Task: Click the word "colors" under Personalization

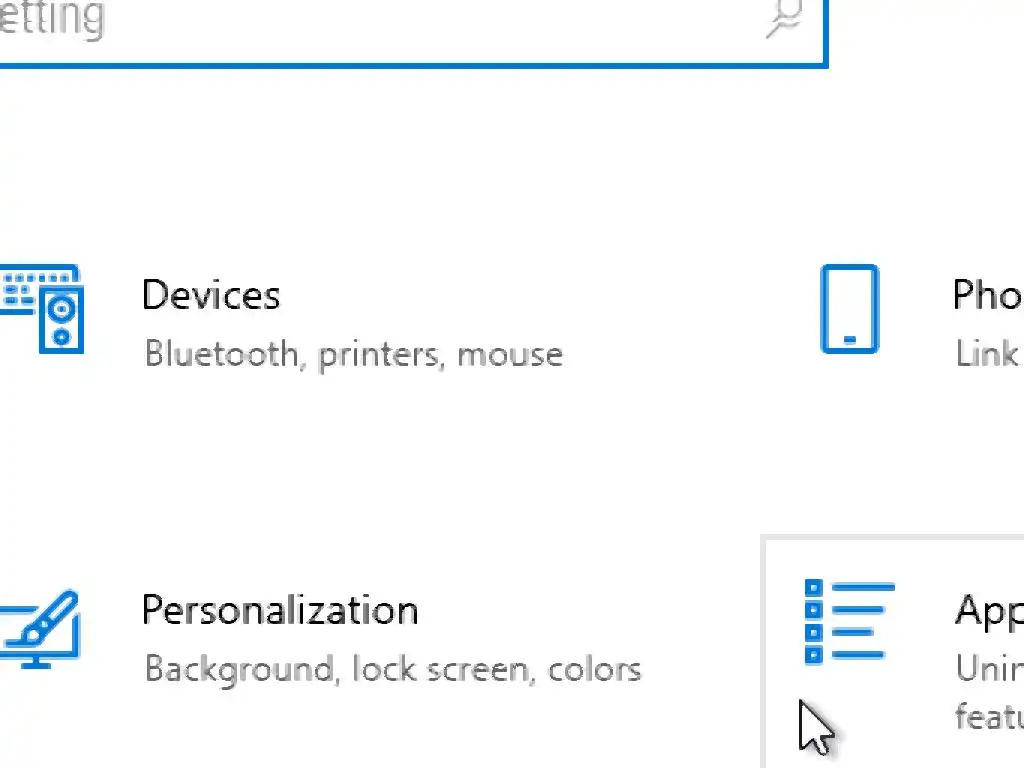Action: click(x=594, y=668)
